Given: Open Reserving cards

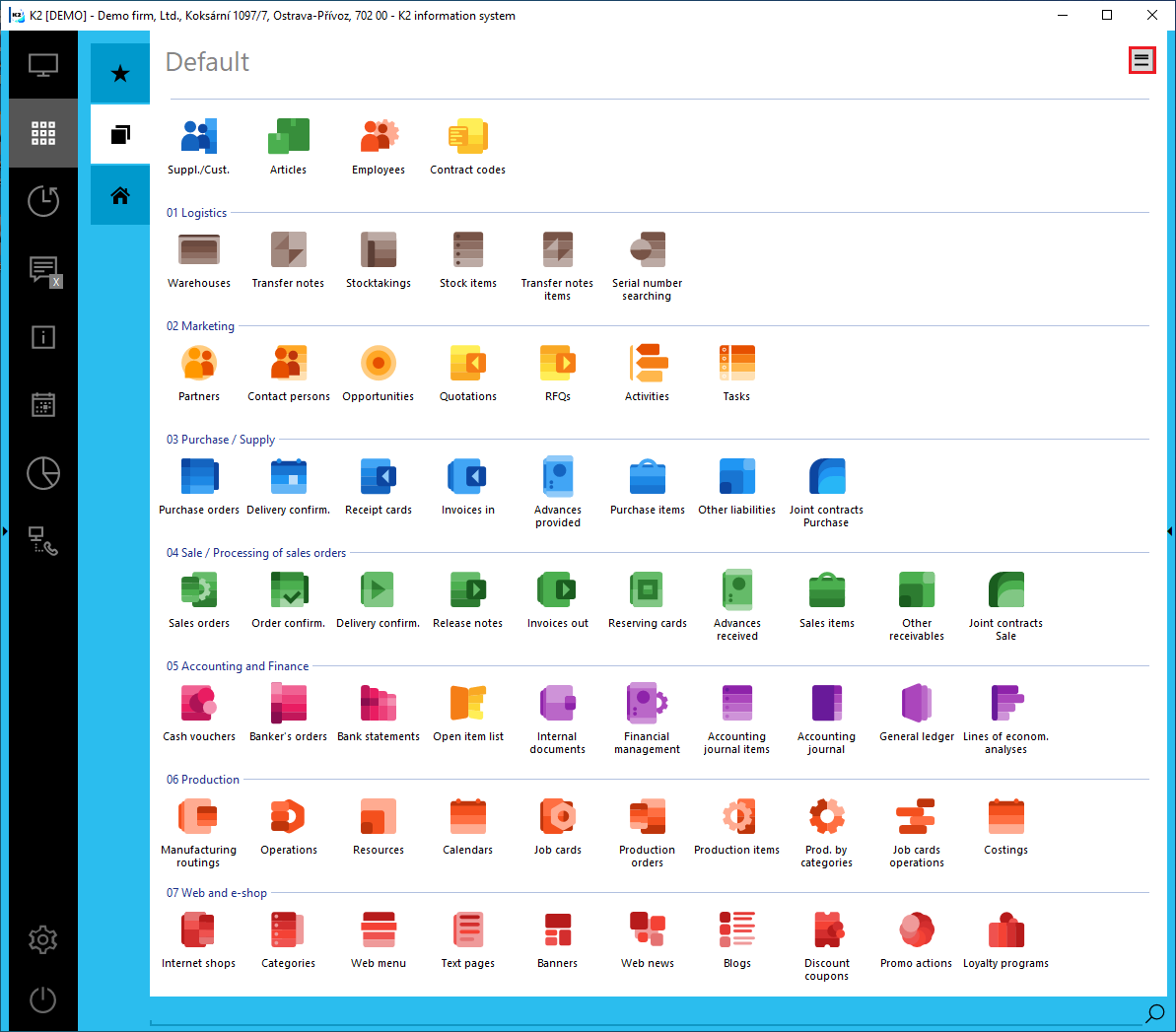Looking at the screenshot, I should pos(647,600).
